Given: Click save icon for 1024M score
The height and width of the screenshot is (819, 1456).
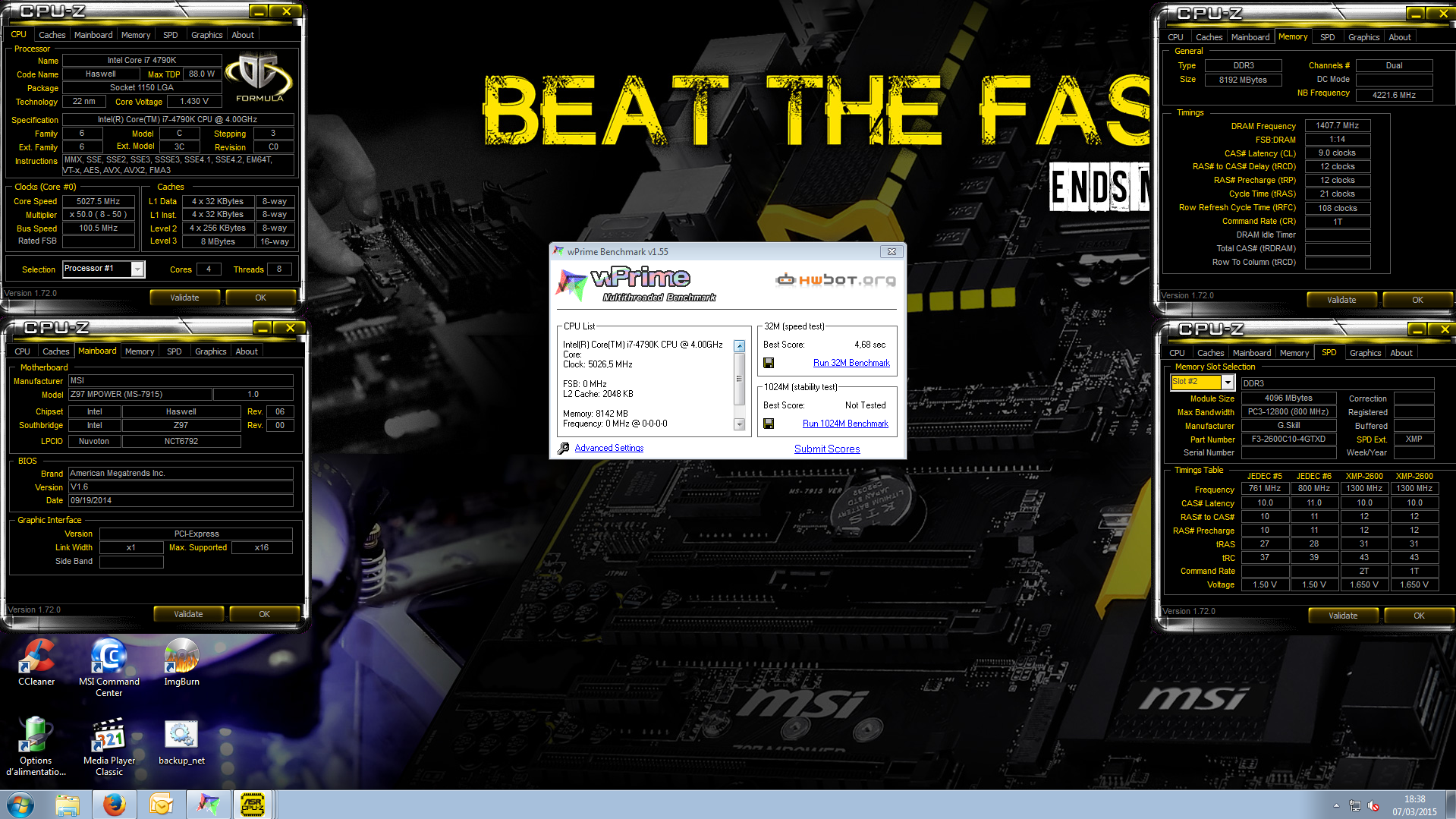Looking at the screenshot, I should click(x=769, y=424).
